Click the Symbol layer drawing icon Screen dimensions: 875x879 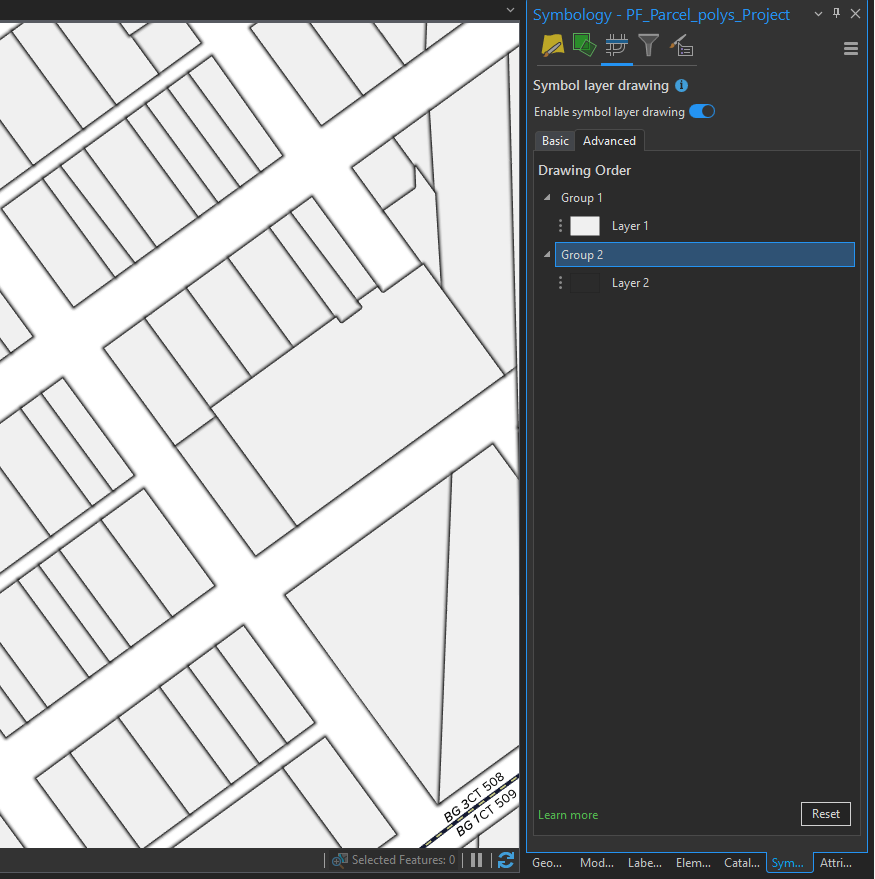click(x=616, y=45)
